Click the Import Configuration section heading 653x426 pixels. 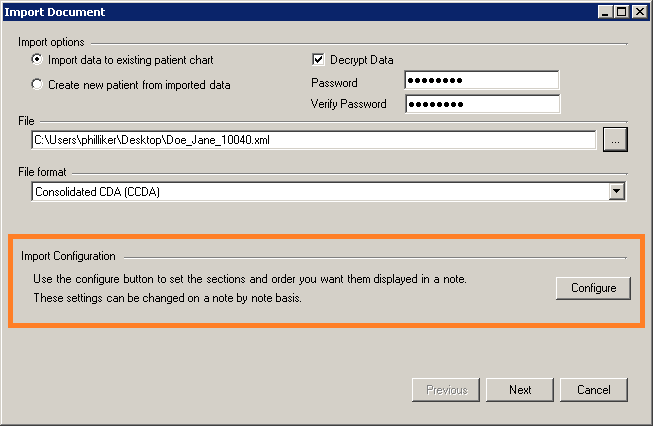(69, 257)
